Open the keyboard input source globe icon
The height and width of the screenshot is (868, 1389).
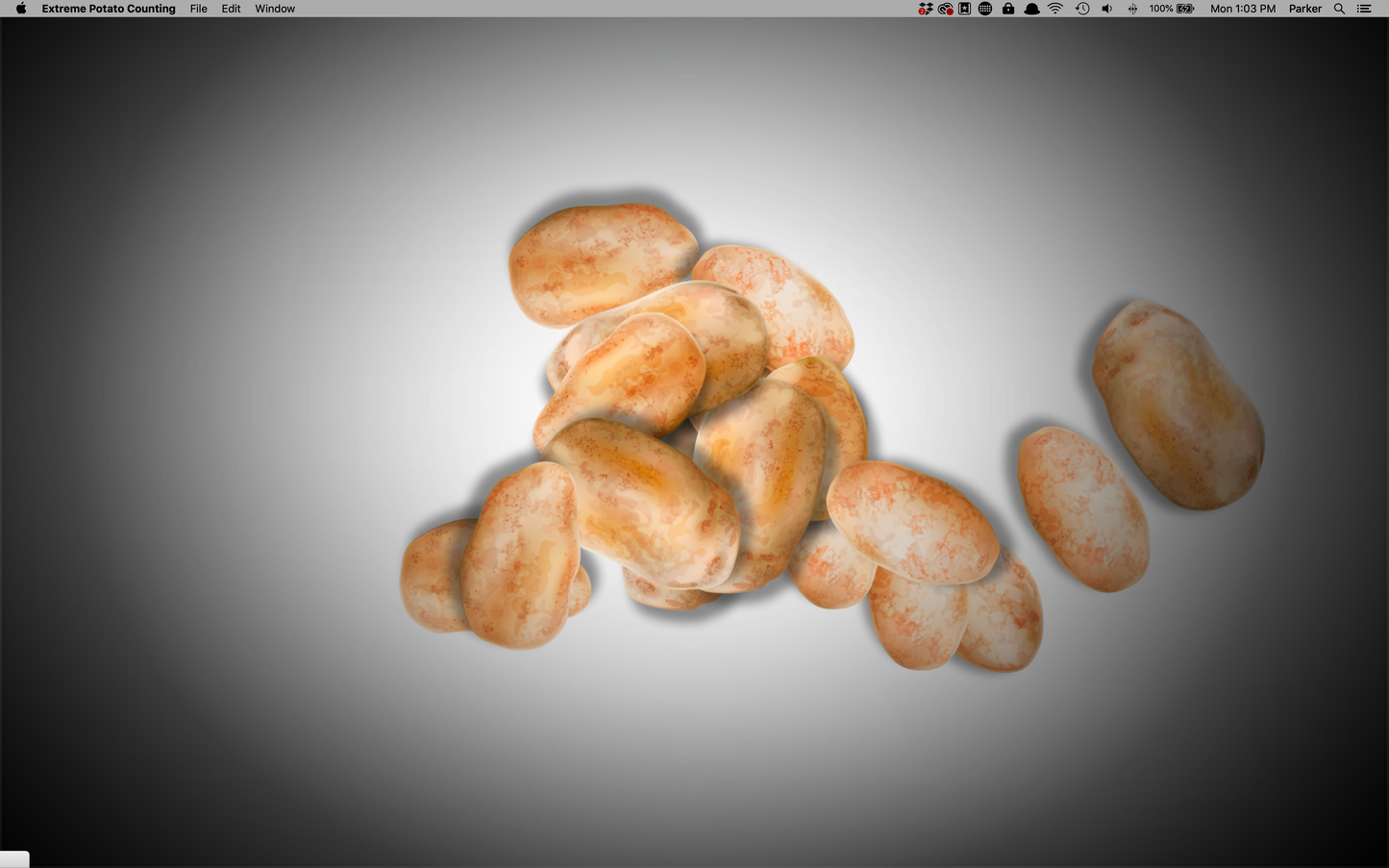(984, 9)
